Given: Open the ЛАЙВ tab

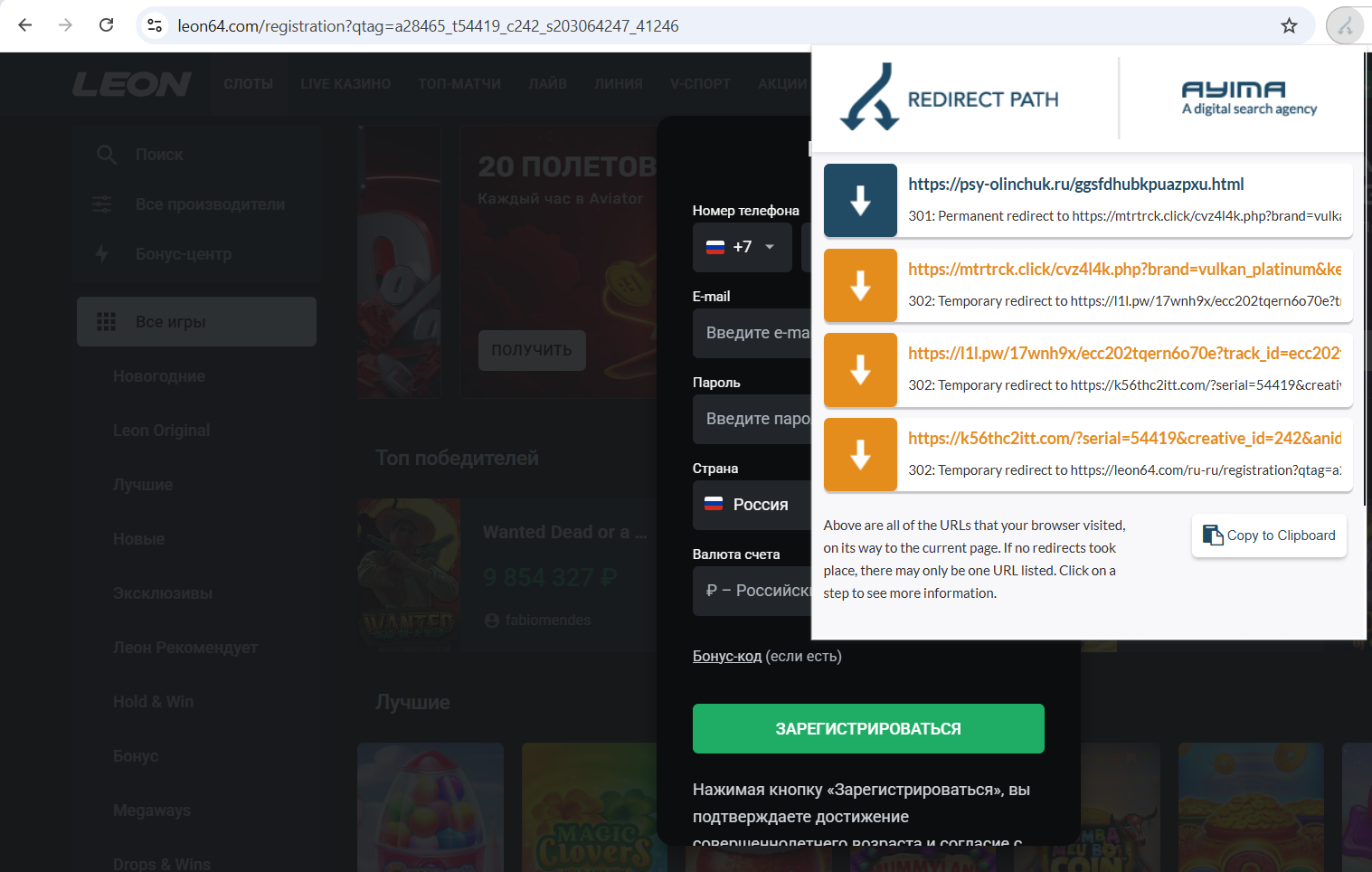Looking at the screenshot, I should (547, 84).
